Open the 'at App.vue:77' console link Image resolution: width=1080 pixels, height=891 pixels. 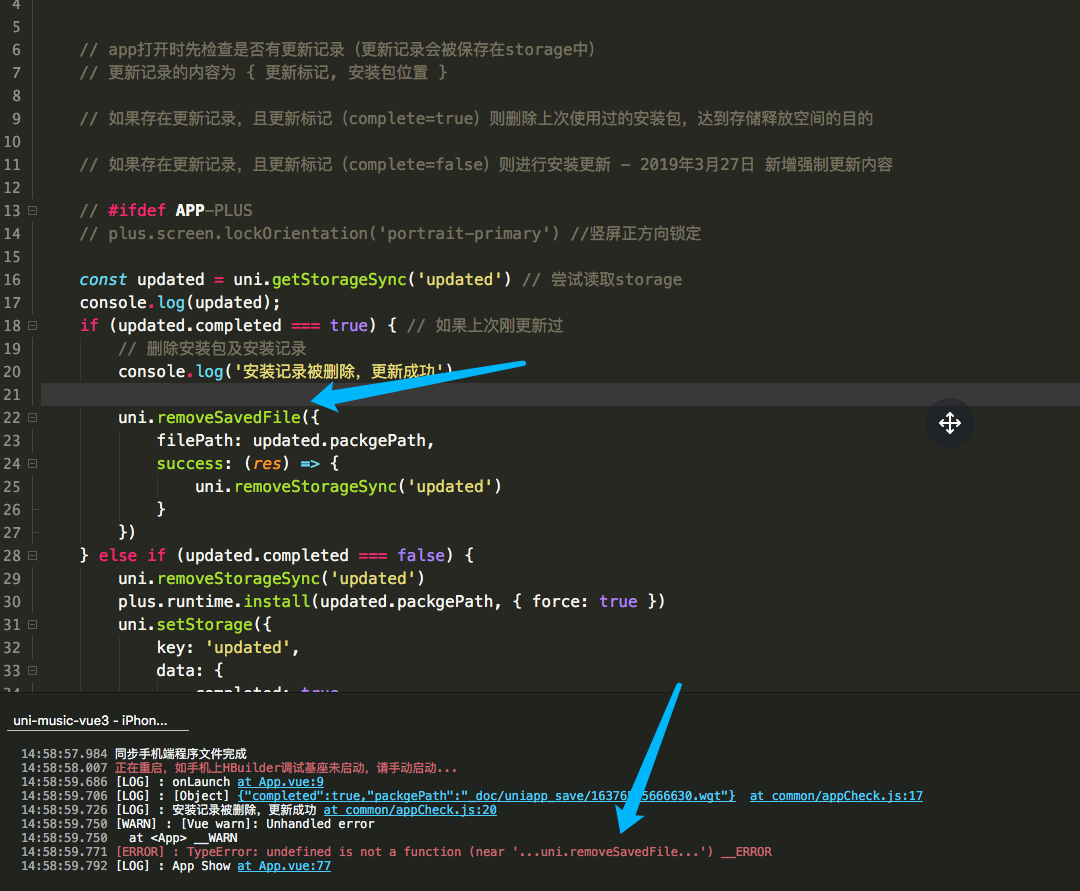coord(283,866)
